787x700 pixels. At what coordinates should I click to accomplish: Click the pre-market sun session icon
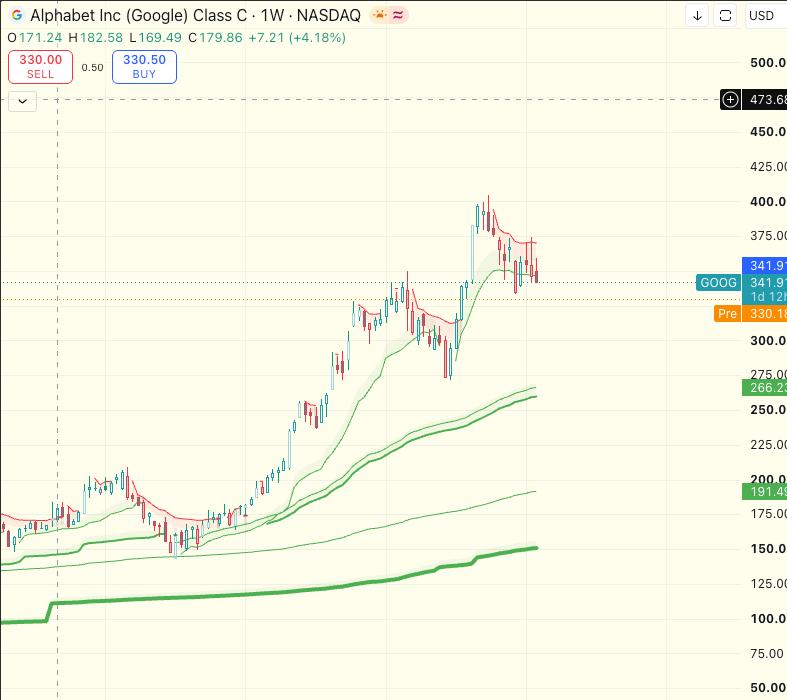click(x=380, y=15)
